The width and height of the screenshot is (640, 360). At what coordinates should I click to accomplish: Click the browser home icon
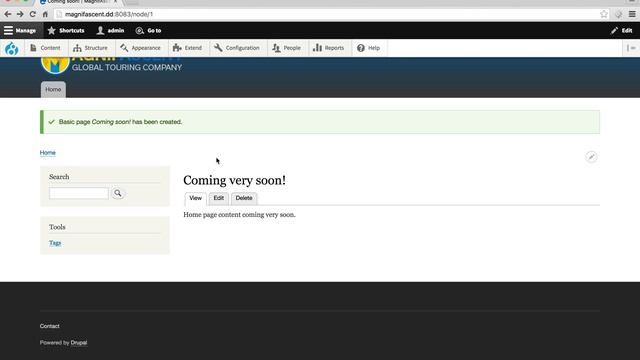point(45,14)
